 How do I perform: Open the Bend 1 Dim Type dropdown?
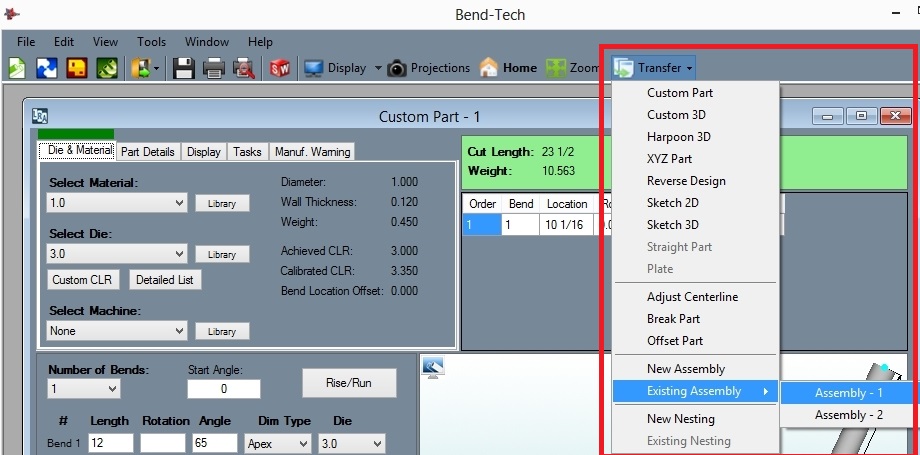[x=278, y=443]
